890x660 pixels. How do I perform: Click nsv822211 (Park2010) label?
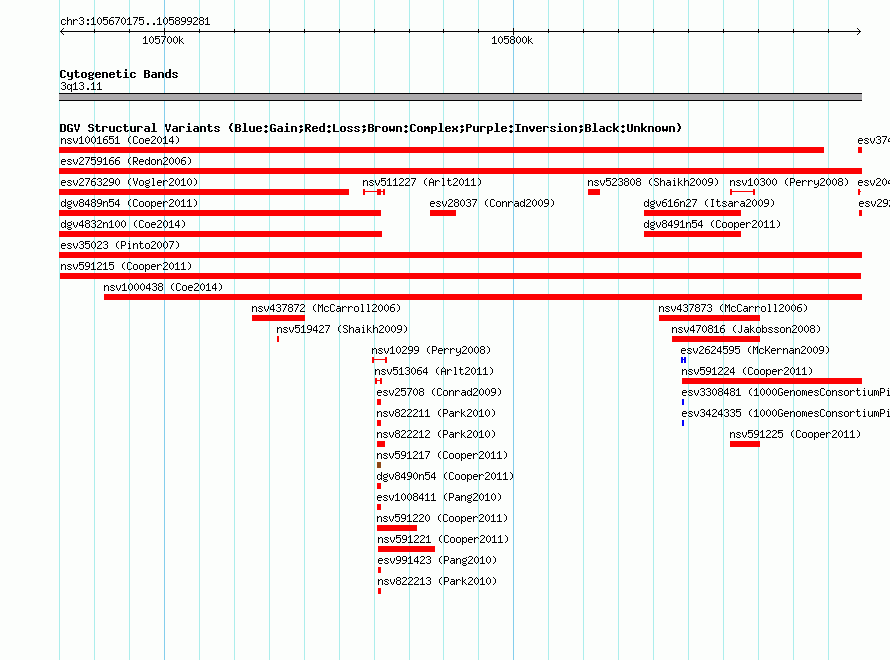[x=436, y=413]
